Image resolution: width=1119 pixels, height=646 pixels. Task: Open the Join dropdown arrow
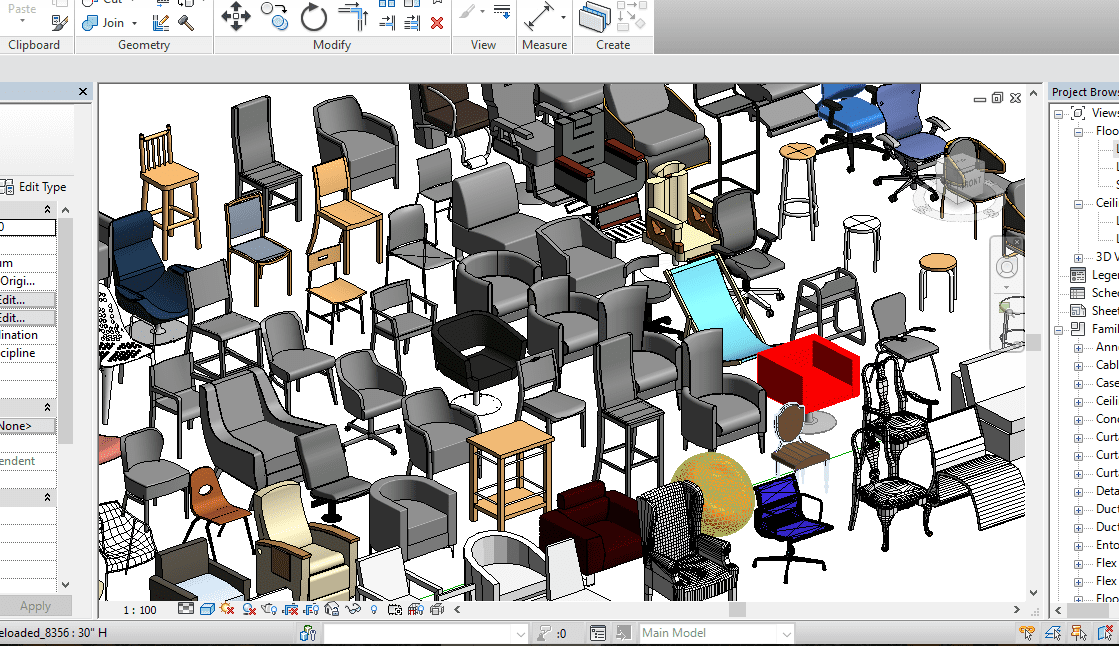[x=136, y=22]
